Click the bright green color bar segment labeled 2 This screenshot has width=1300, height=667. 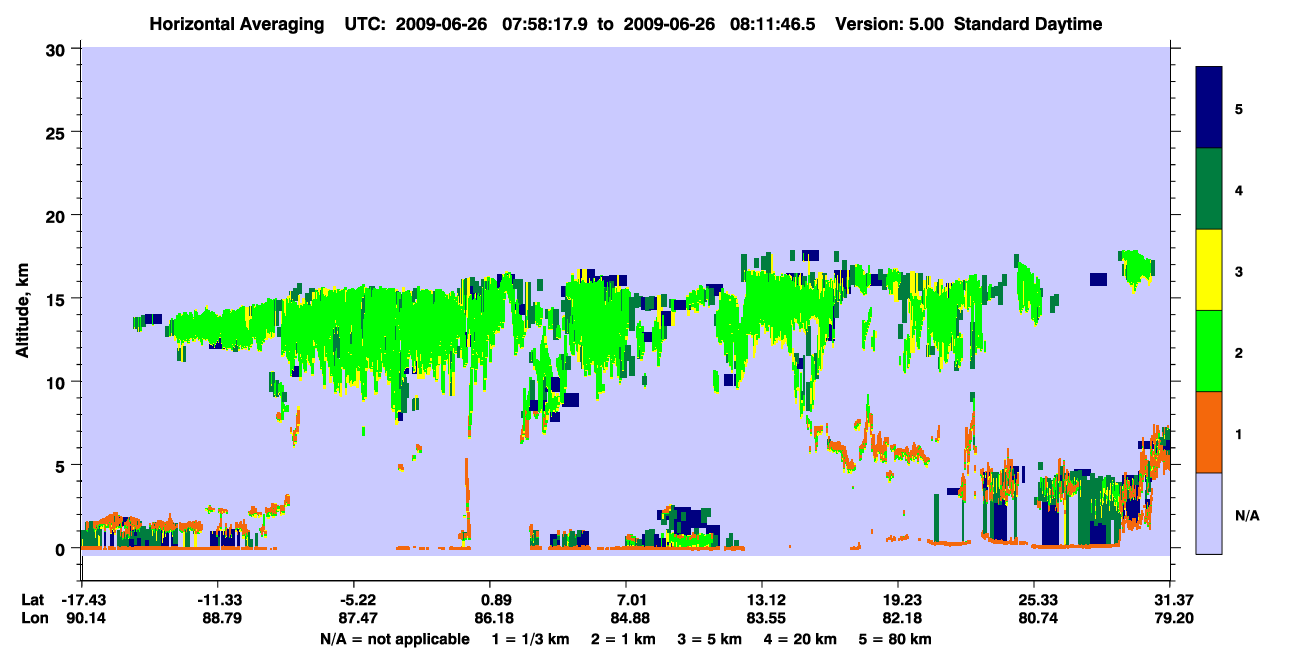coord(1209,351)
